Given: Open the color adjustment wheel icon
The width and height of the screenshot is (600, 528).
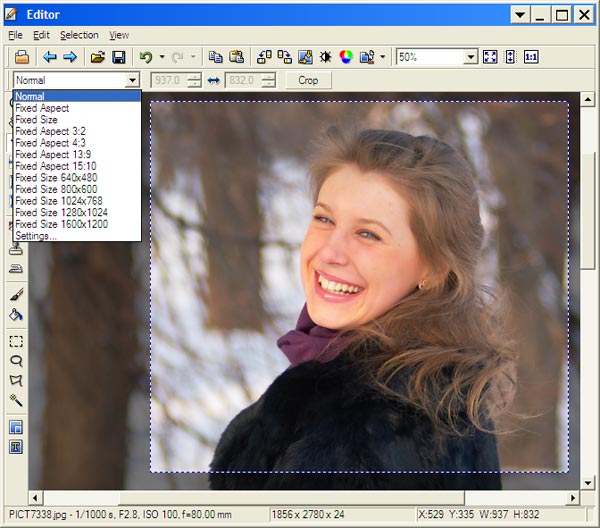Looking at the screenshot, I should pyautogui.click(x=347, y=57).
